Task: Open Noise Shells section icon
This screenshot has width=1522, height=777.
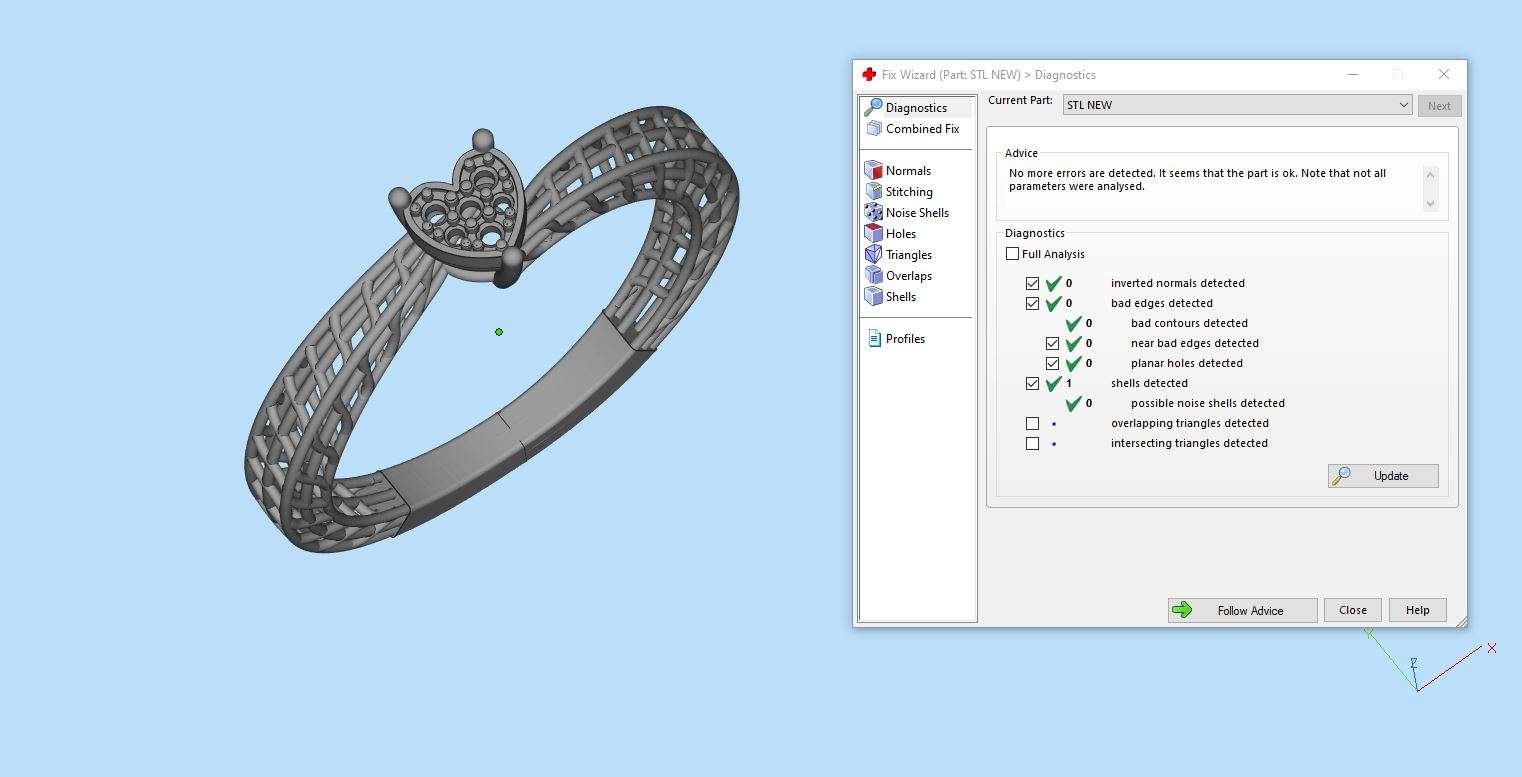Action: coord(874,212)
